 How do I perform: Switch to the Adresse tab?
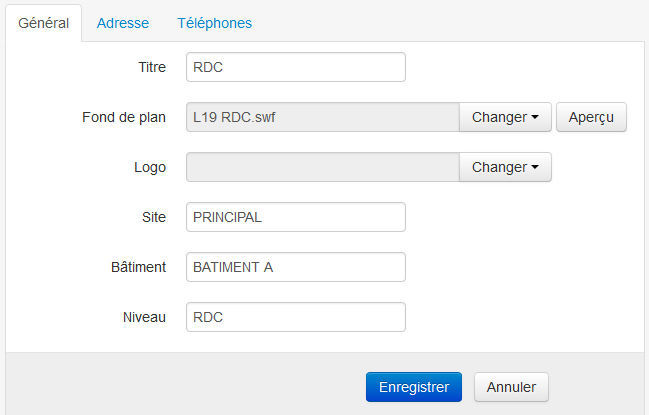(x=123, y=22)
